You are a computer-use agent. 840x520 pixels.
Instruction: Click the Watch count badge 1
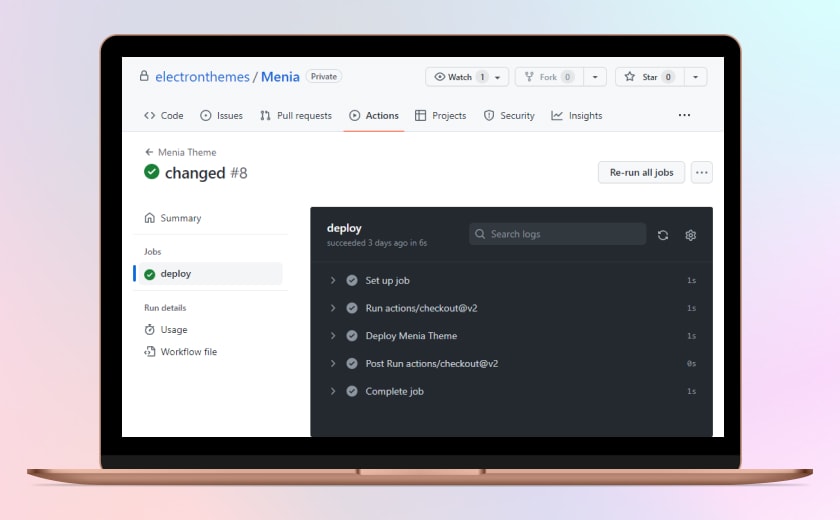482,77
